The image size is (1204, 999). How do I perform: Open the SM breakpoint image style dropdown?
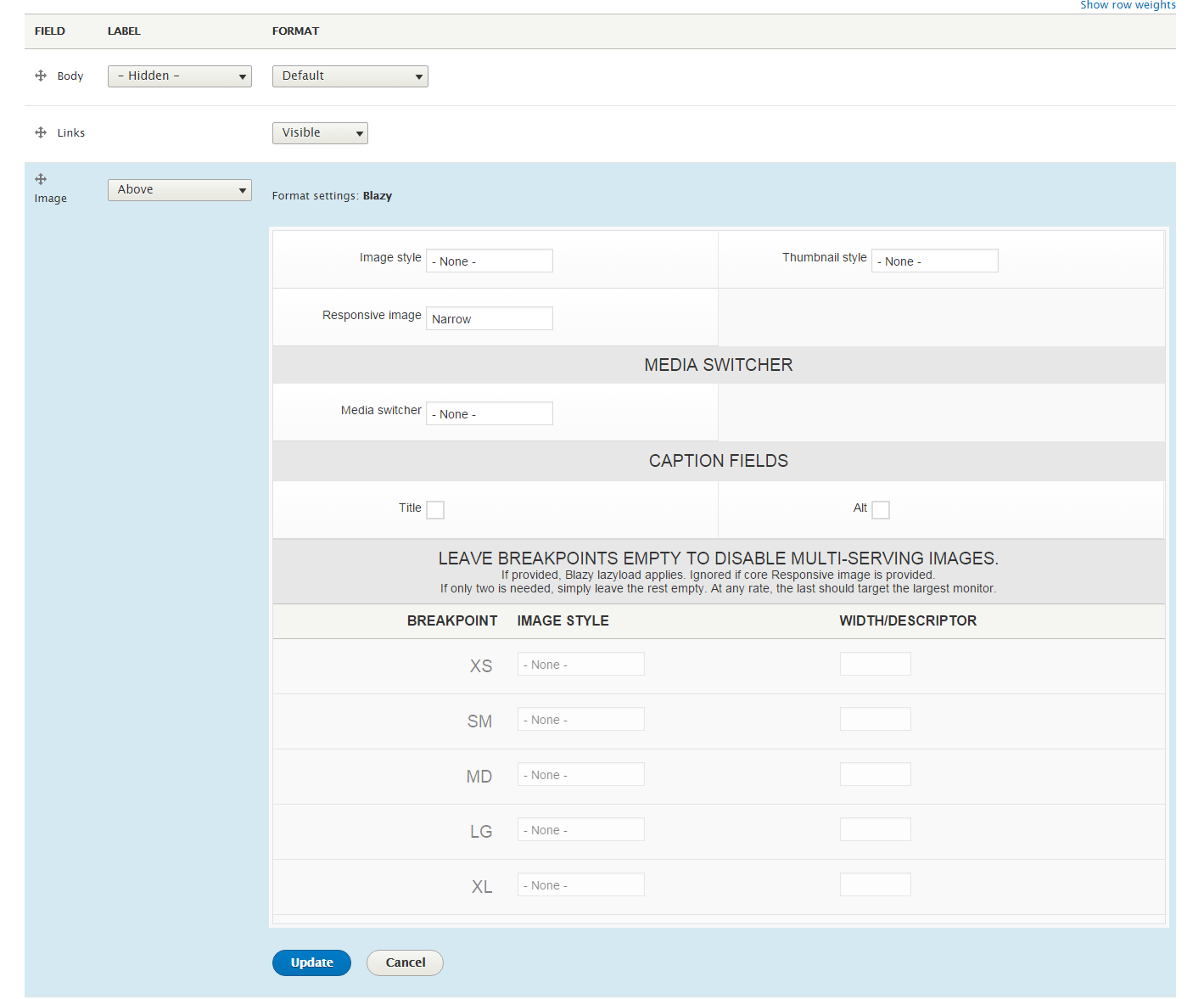pos(580,719)
